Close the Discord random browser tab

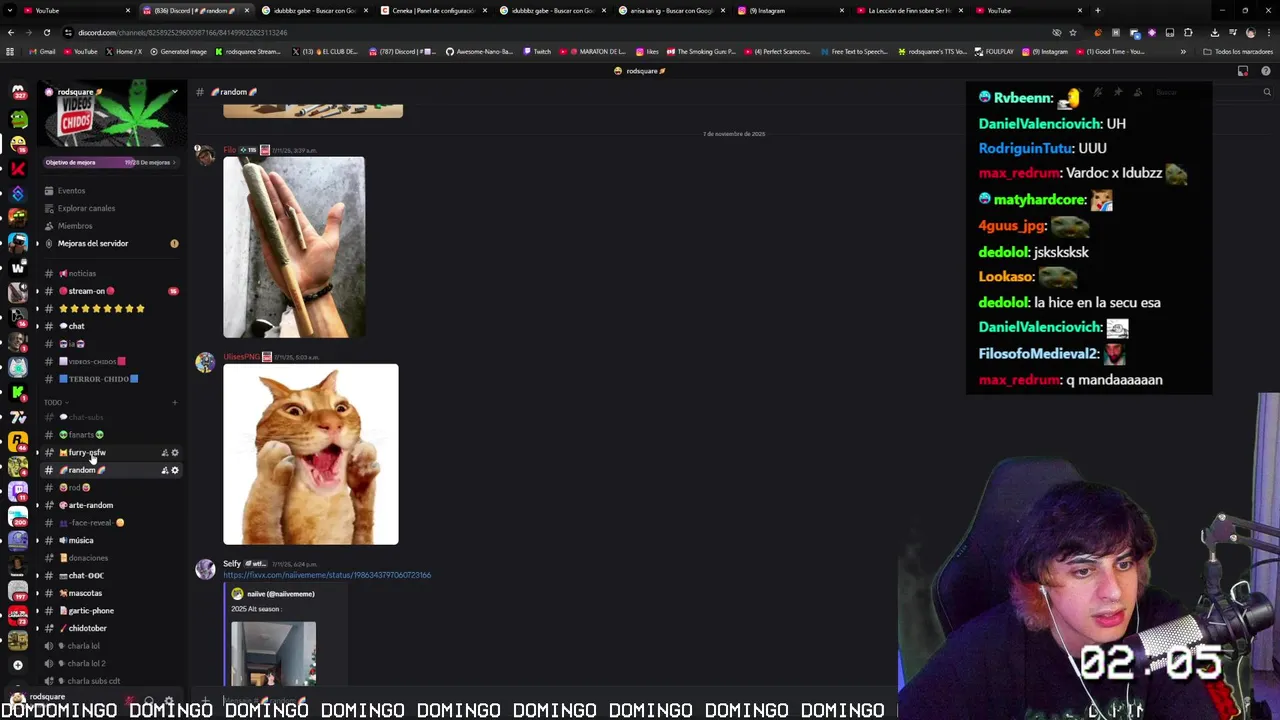pyautogui.click(x=246, y=10)
